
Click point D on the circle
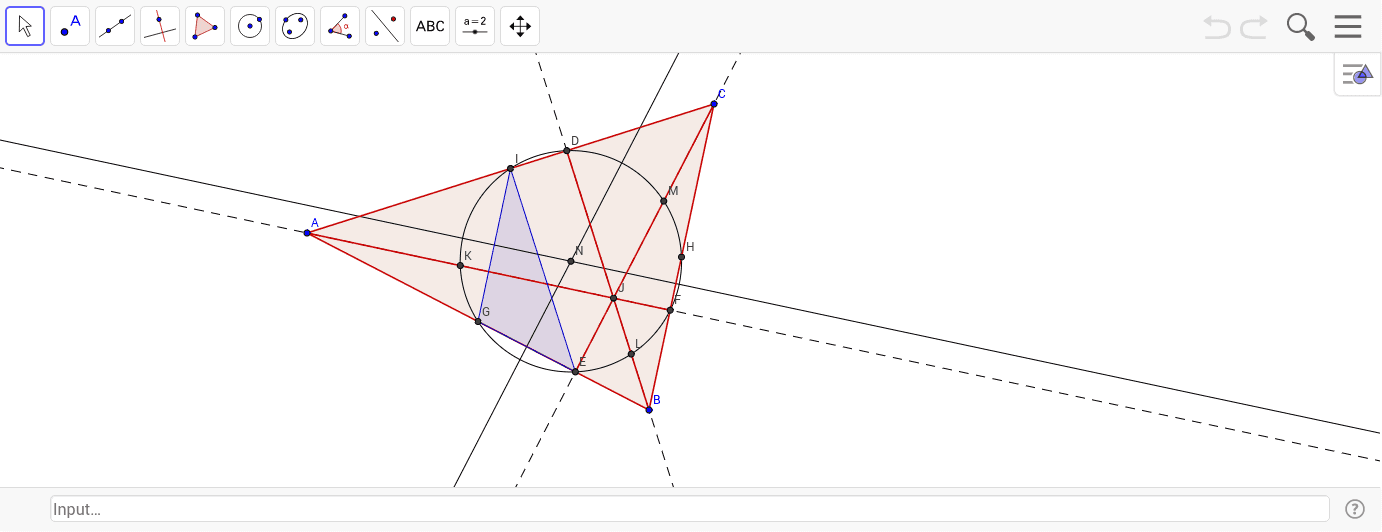[x=567, y=151]
